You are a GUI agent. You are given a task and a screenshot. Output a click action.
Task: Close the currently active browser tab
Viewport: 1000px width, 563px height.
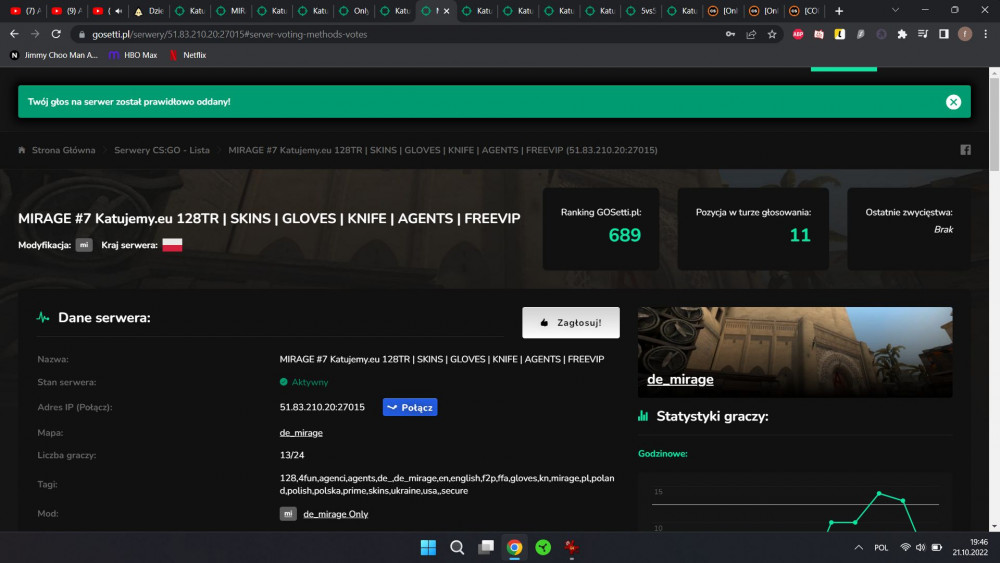[x=446, y=11]
